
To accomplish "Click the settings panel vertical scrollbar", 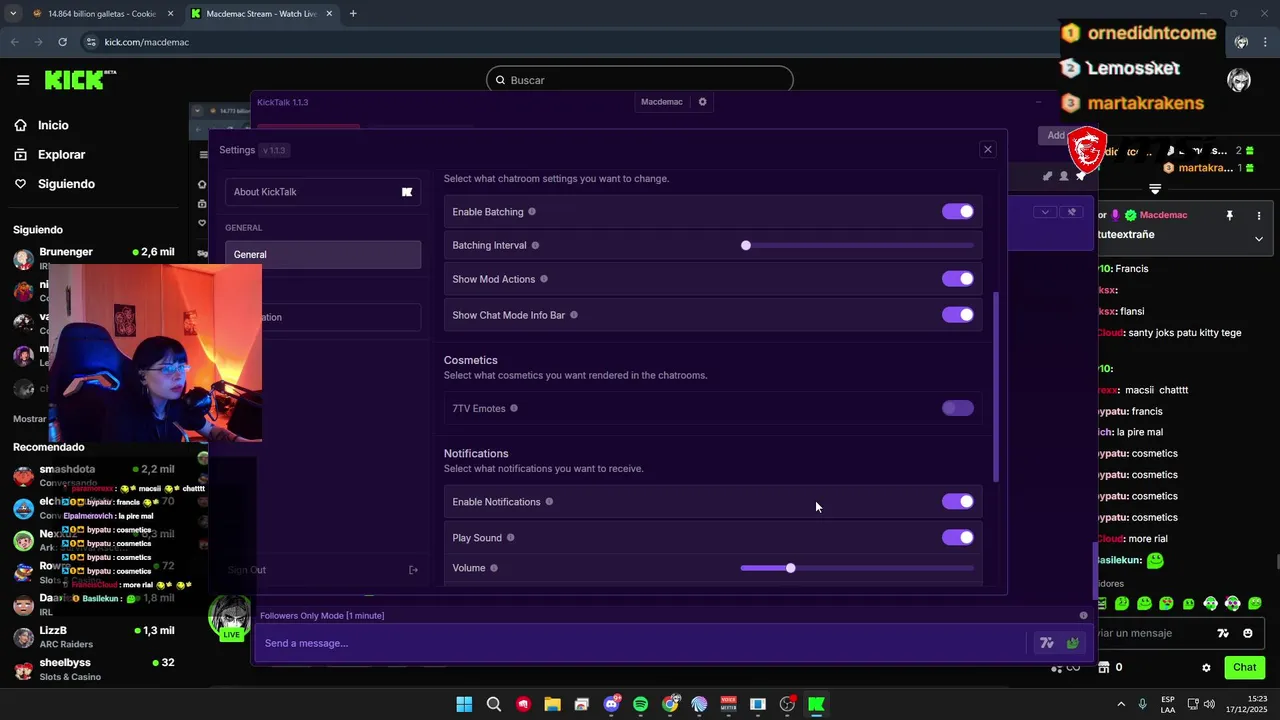I will [996, 386].
